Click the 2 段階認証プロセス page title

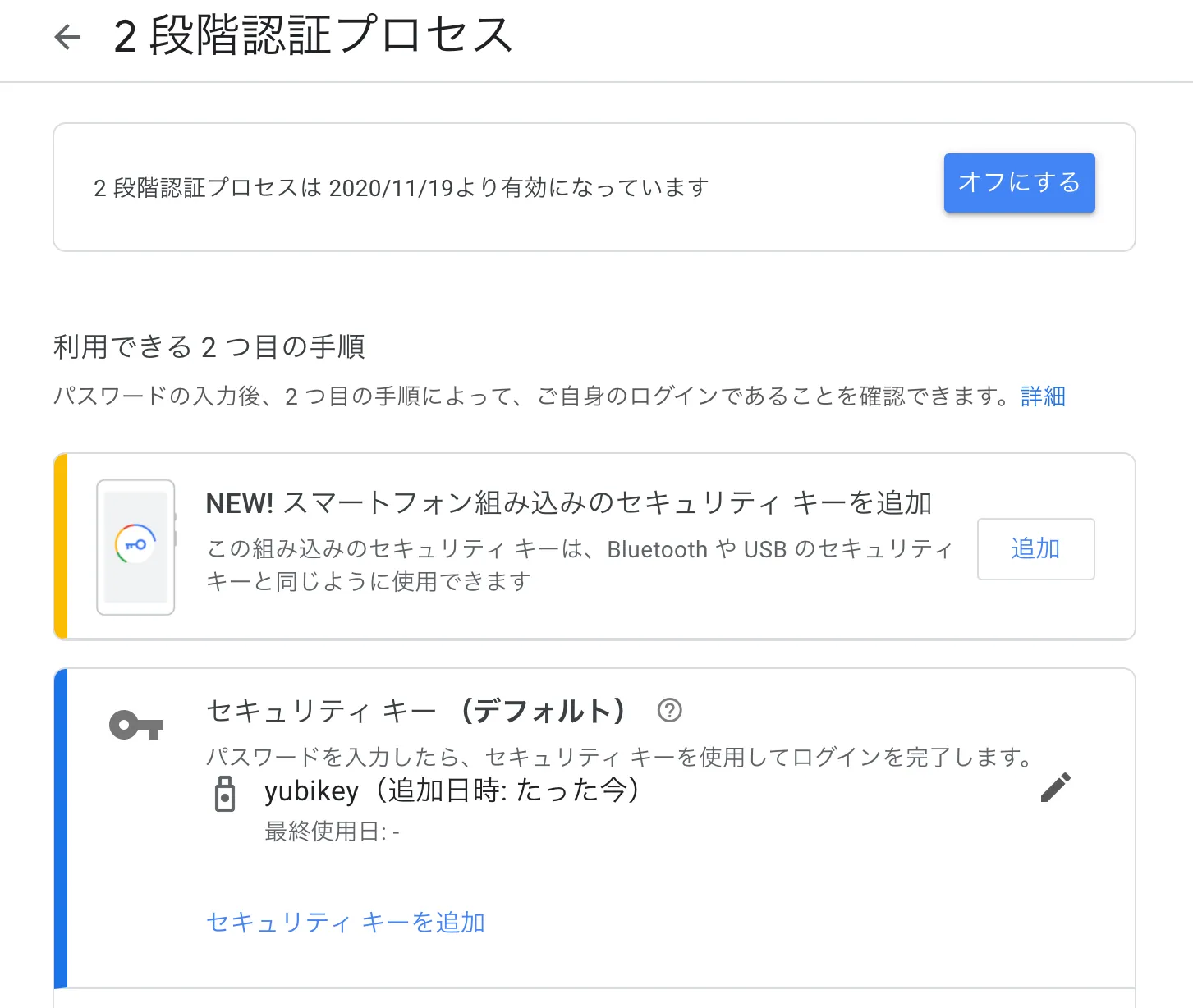pyautogui.click(x=313, y=37)
